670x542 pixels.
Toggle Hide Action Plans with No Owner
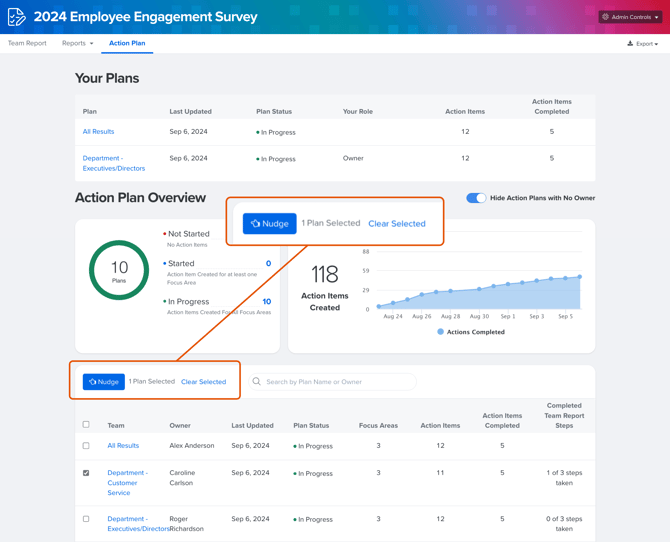476,198
